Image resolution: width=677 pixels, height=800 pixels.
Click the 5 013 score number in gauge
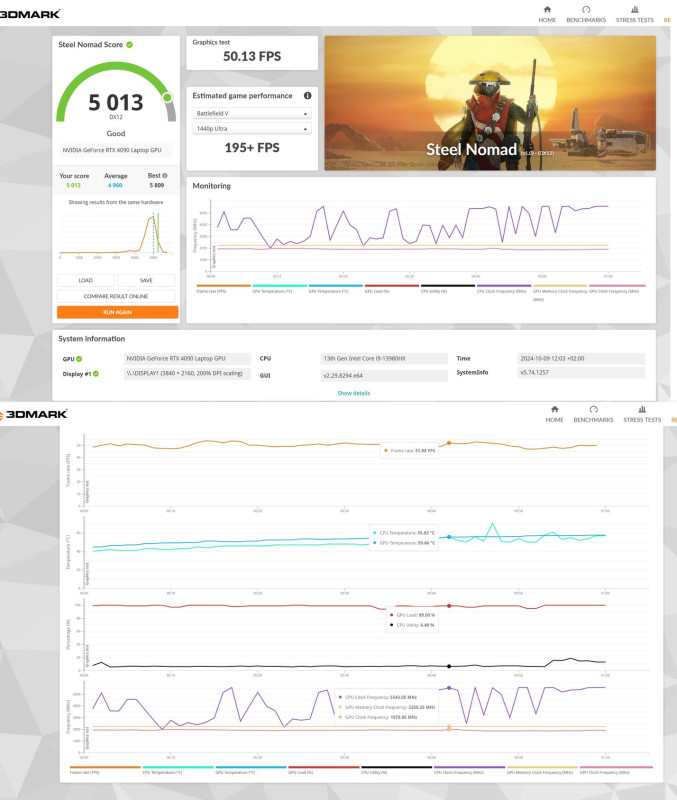[116, 103]
